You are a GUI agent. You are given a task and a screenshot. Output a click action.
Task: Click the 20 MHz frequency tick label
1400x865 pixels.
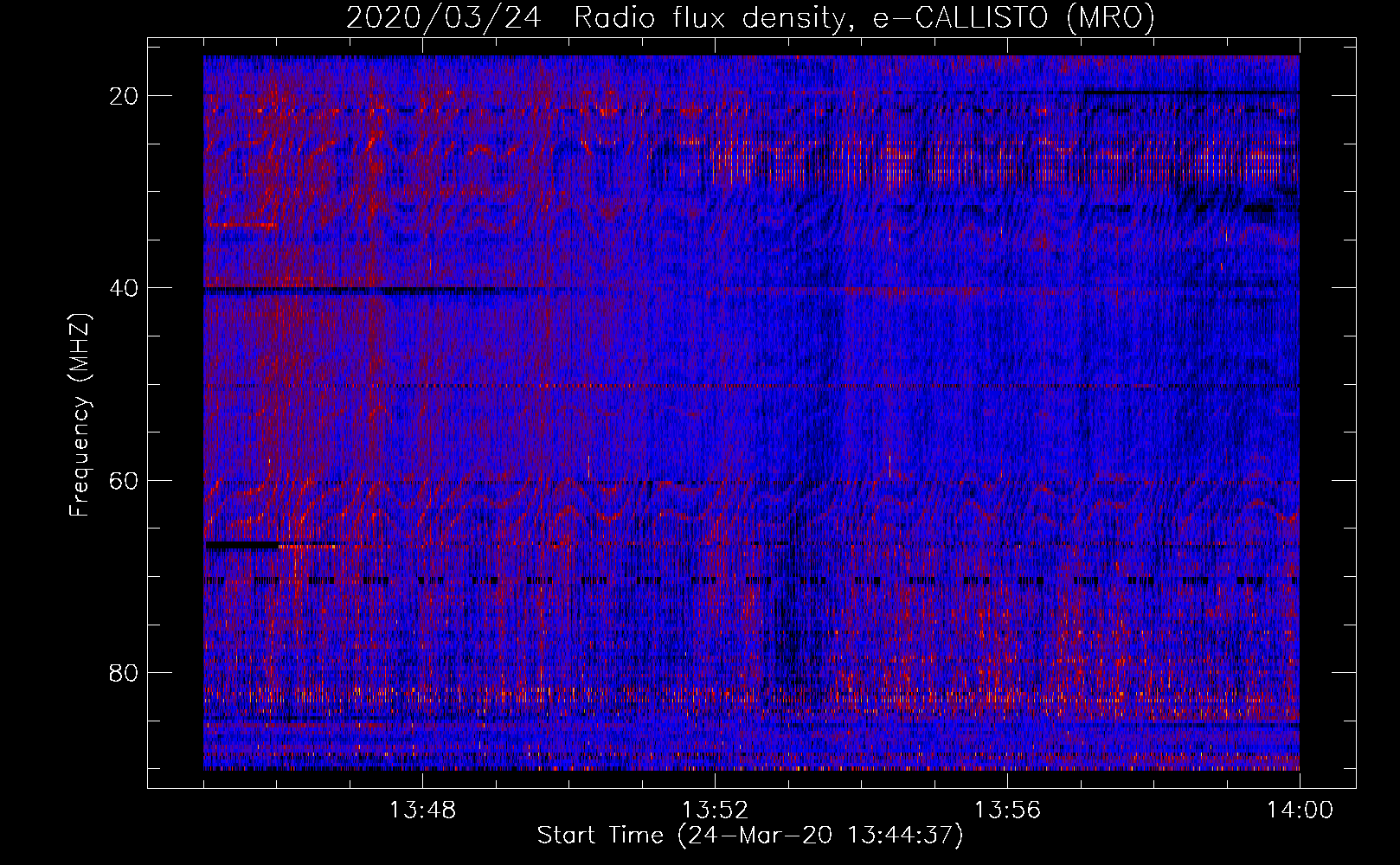tap(124, 96)
